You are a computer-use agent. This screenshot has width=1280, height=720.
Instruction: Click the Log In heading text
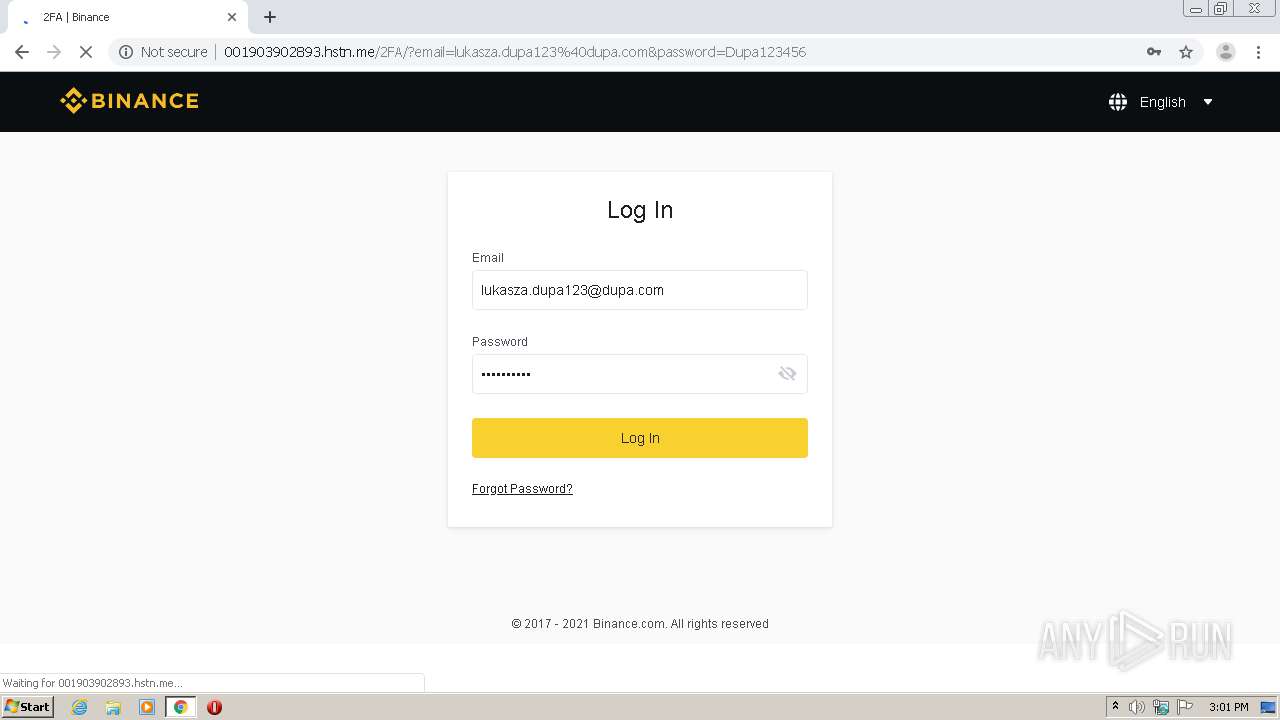coord(640,210)
